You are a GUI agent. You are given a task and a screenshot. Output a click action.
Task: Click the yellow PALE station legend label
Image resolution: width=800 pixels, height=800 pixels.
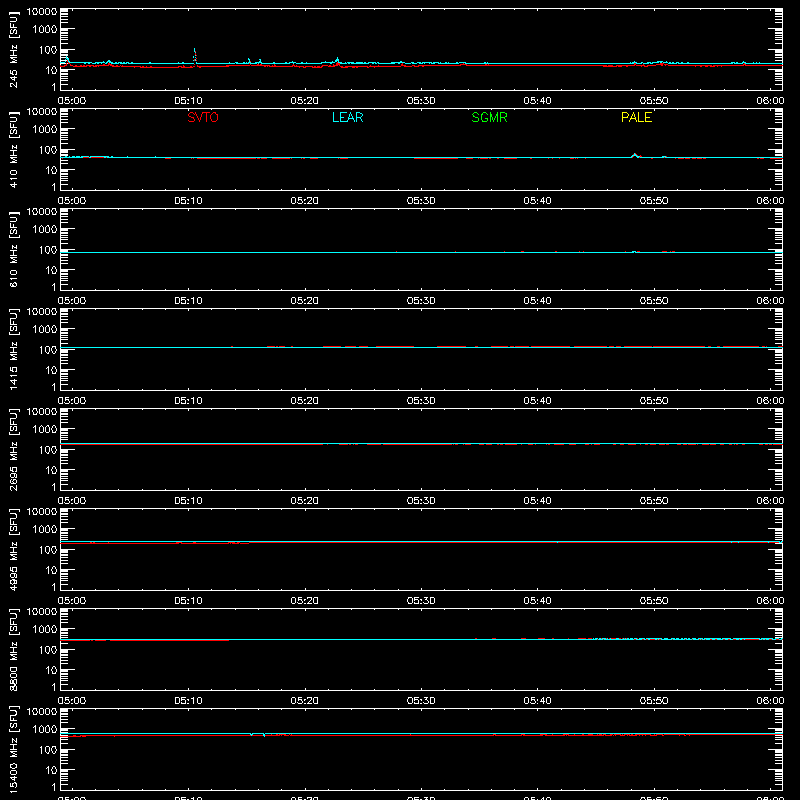coord(636,117)
